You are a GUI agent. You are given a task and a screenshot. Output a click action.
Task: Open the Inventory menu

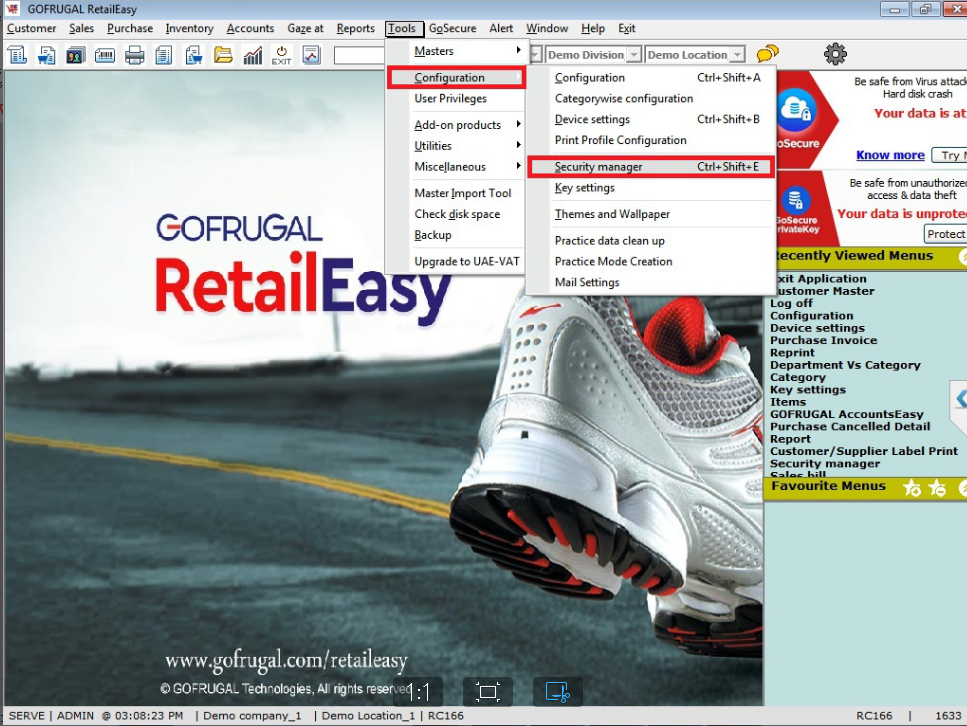point(189,28)
